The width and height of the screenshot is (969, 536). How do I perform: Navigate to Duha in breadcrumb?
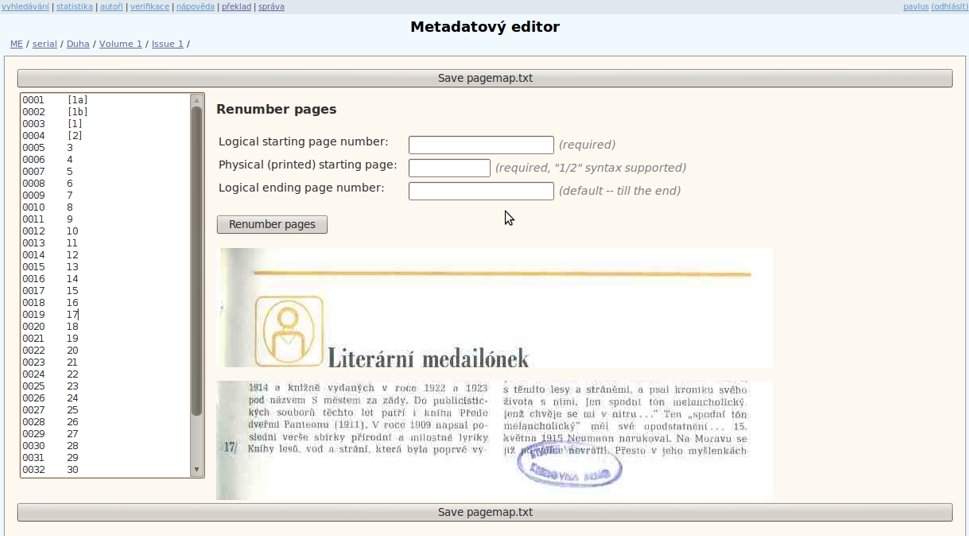point(78,44)
